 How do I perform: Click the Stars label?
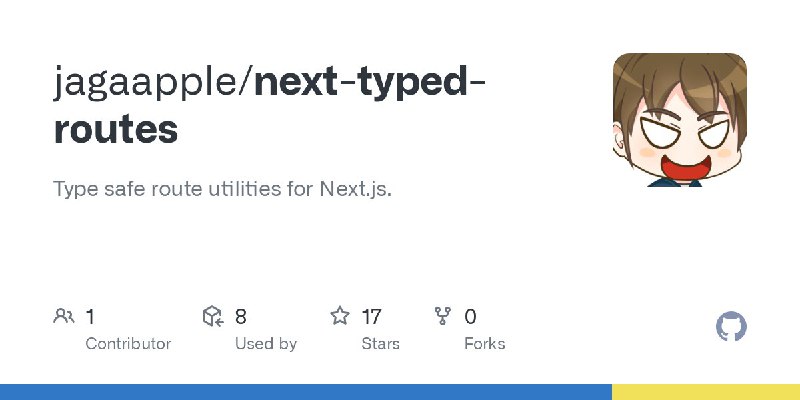click(381, 344)
